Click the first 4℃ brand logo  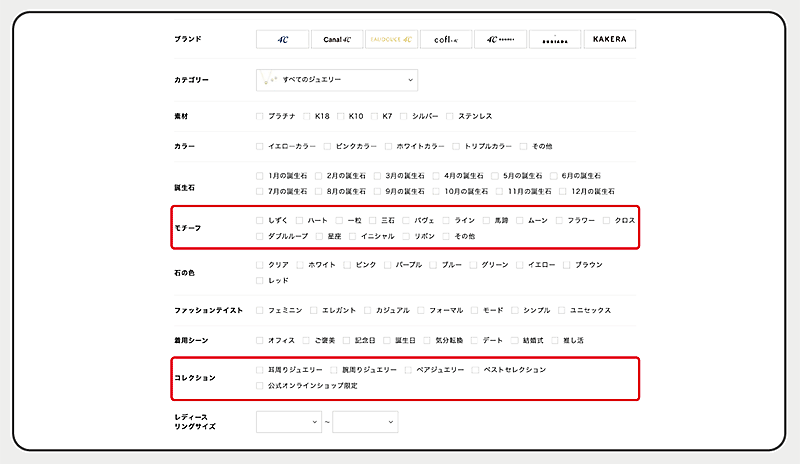[x=282, y=39]
